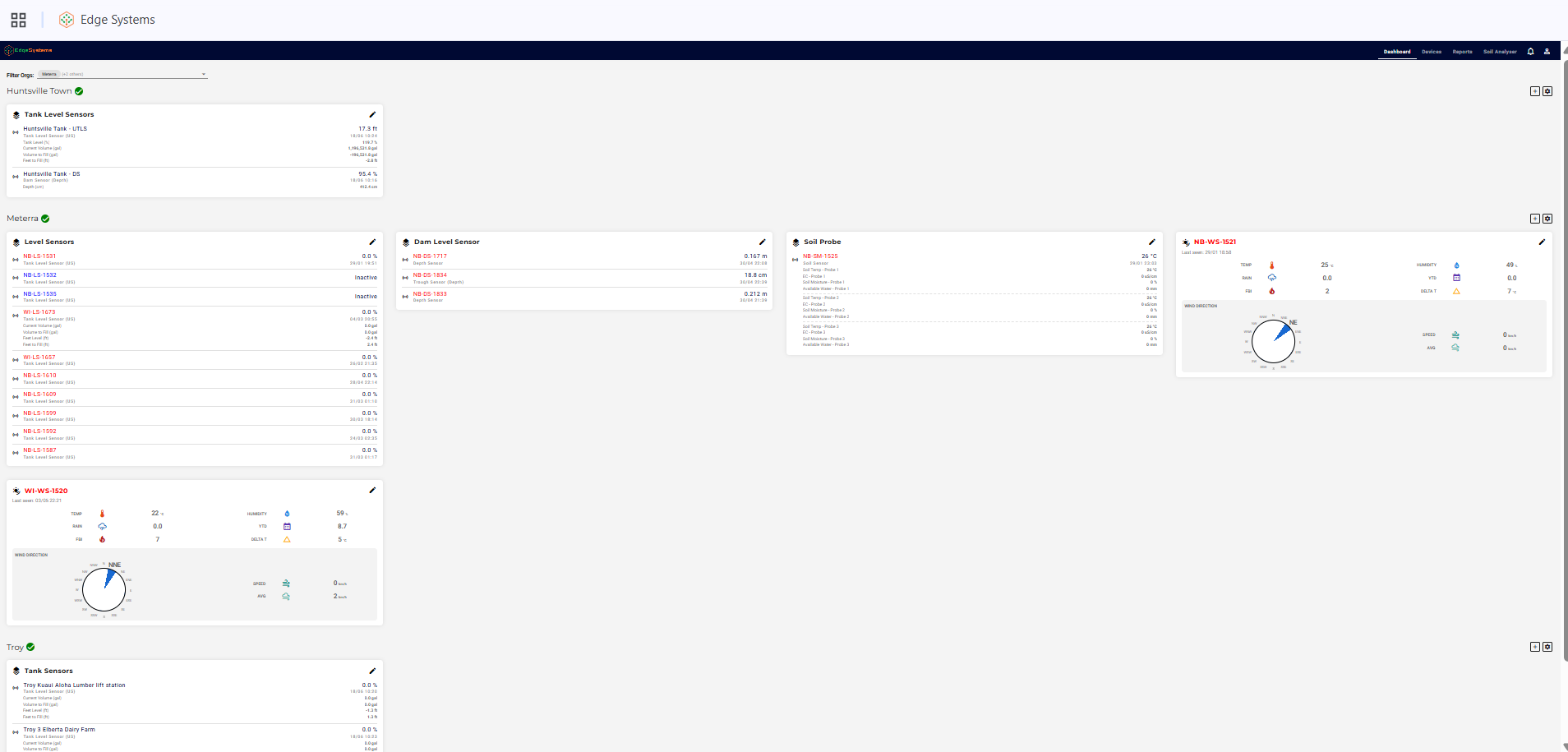Screen dimensions: 1568x752
Task: Open NB-DS-1834 trough sensor
Action: (x=430, y=275)
